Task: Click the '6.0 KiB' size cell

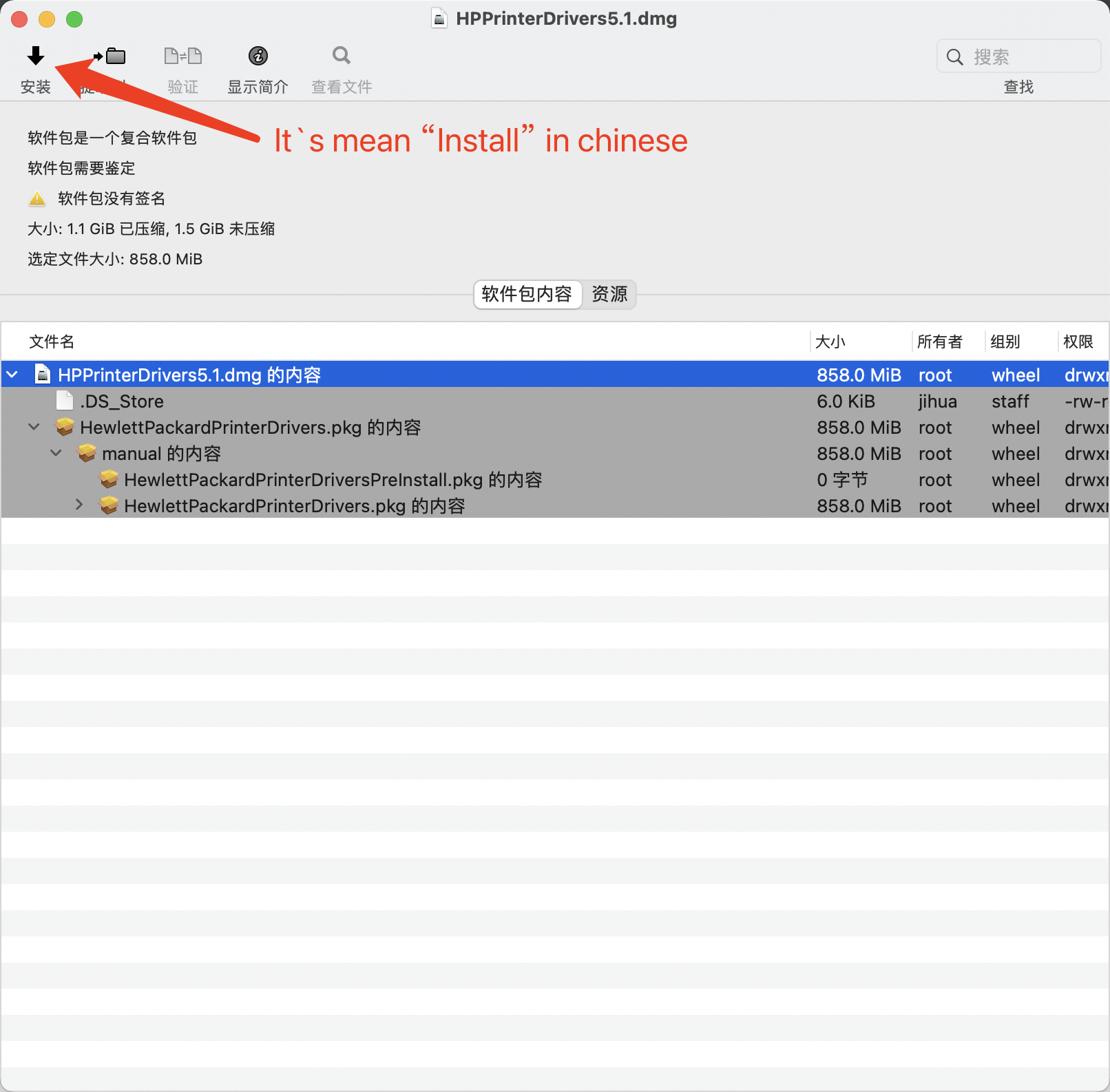Action: [x=846, y=401]
